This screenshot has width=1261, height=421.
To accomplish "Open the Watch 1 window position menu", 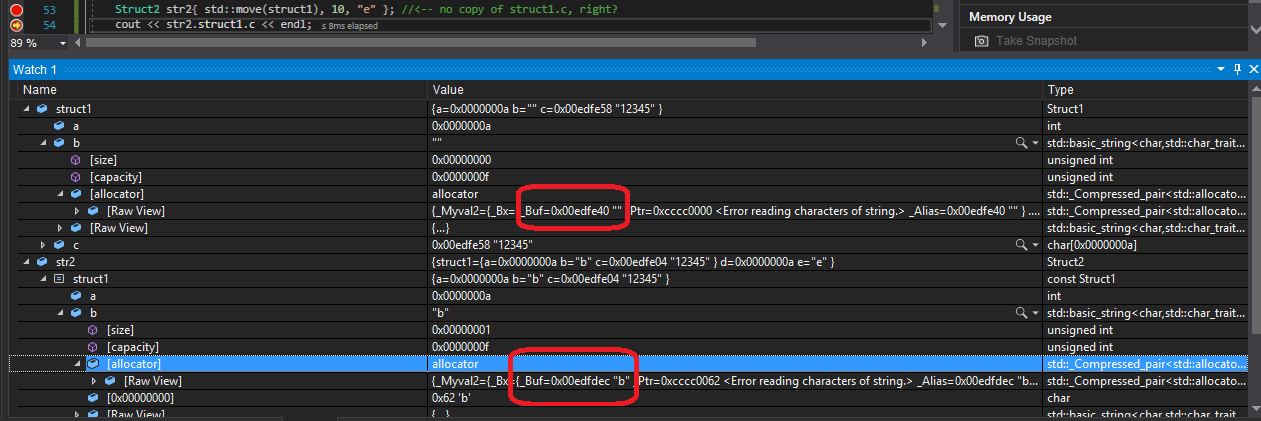I will click(1221, 69).
